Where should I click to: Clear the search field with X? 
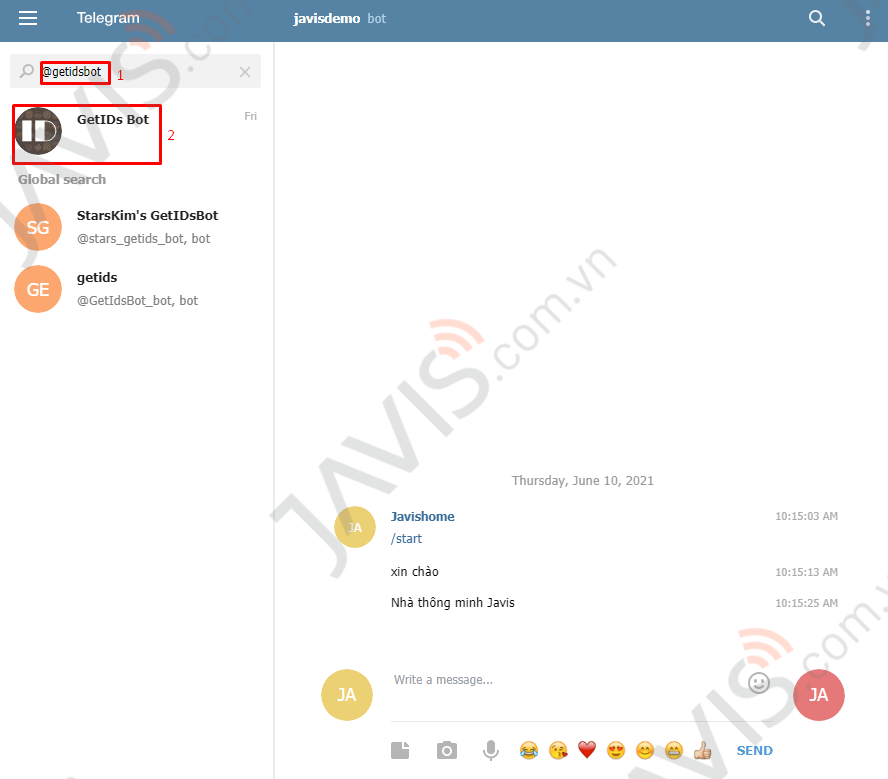coord(245,72)
